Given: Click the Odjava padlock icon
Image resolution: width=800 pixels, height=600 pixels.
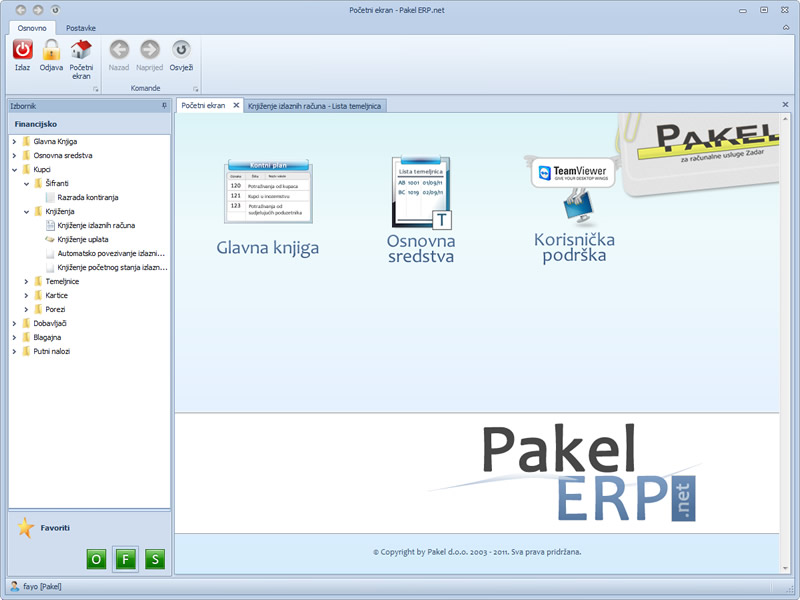Looking at the screenshot, I should 51,50.
